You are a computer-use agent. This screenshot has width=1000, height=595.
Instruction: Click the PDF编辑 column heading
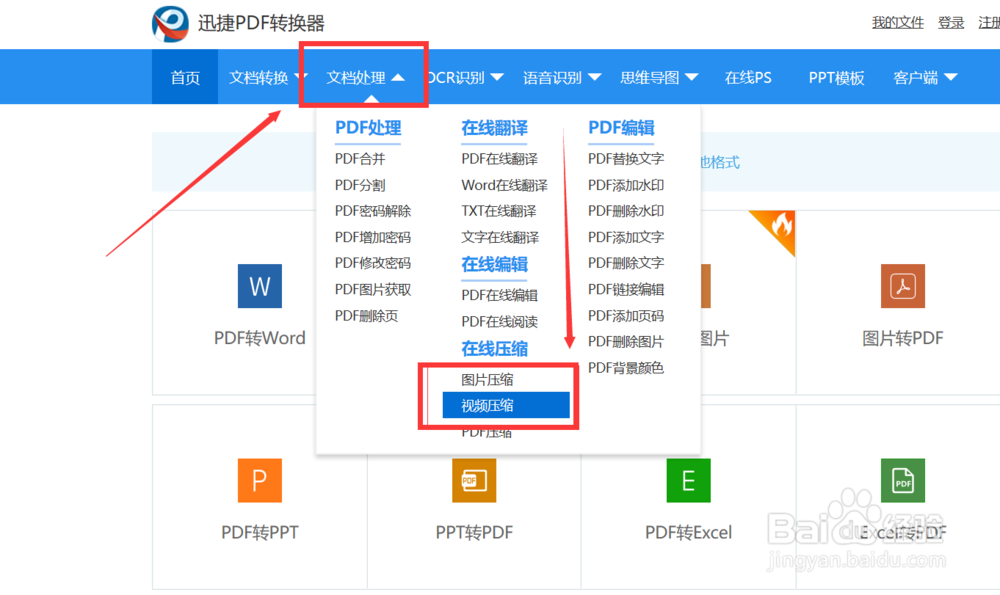point(621,128)
